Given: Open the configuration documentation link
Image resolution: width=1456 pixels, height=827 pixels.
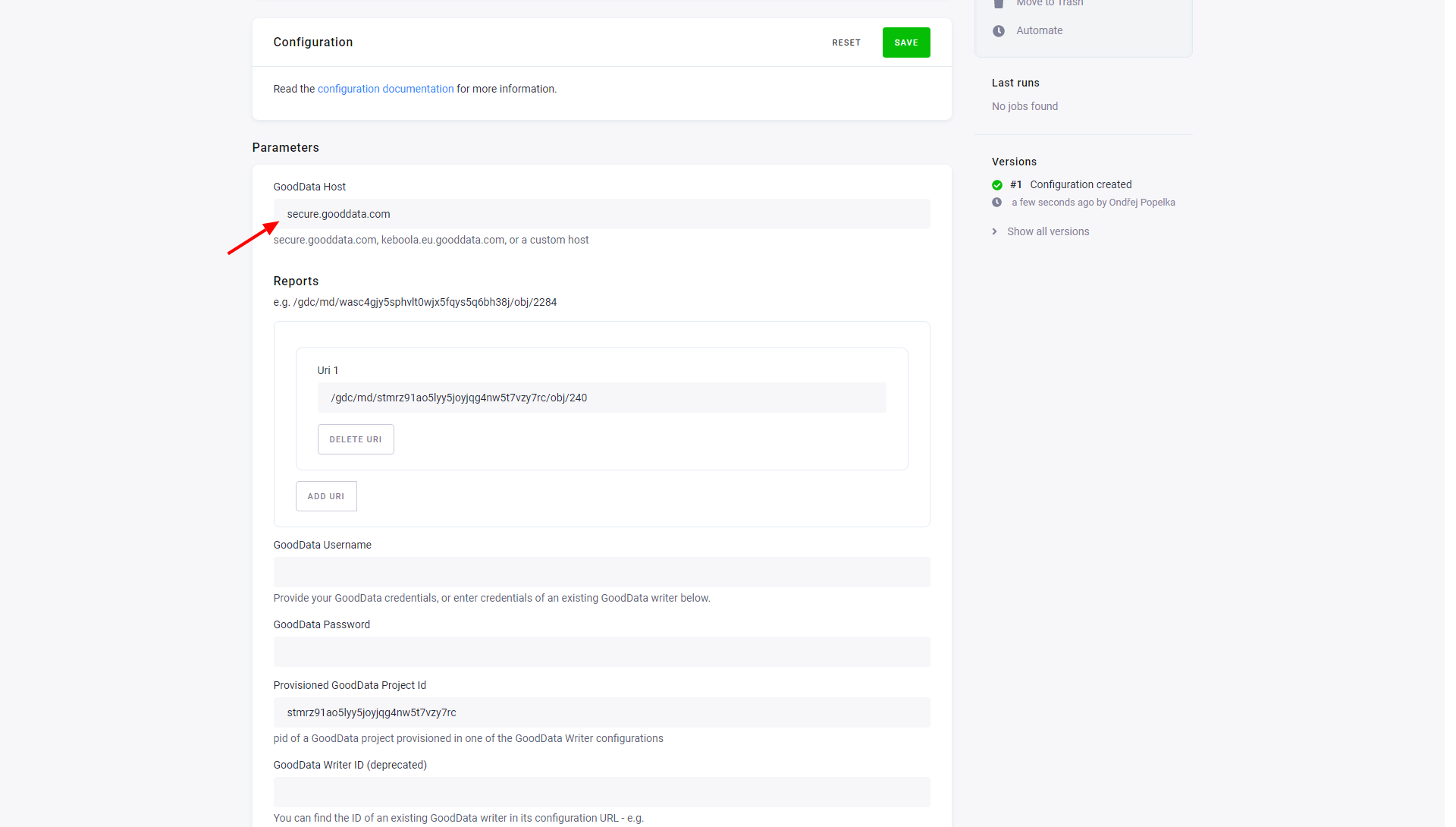Looking at the screenshot, I should (385, 89).
